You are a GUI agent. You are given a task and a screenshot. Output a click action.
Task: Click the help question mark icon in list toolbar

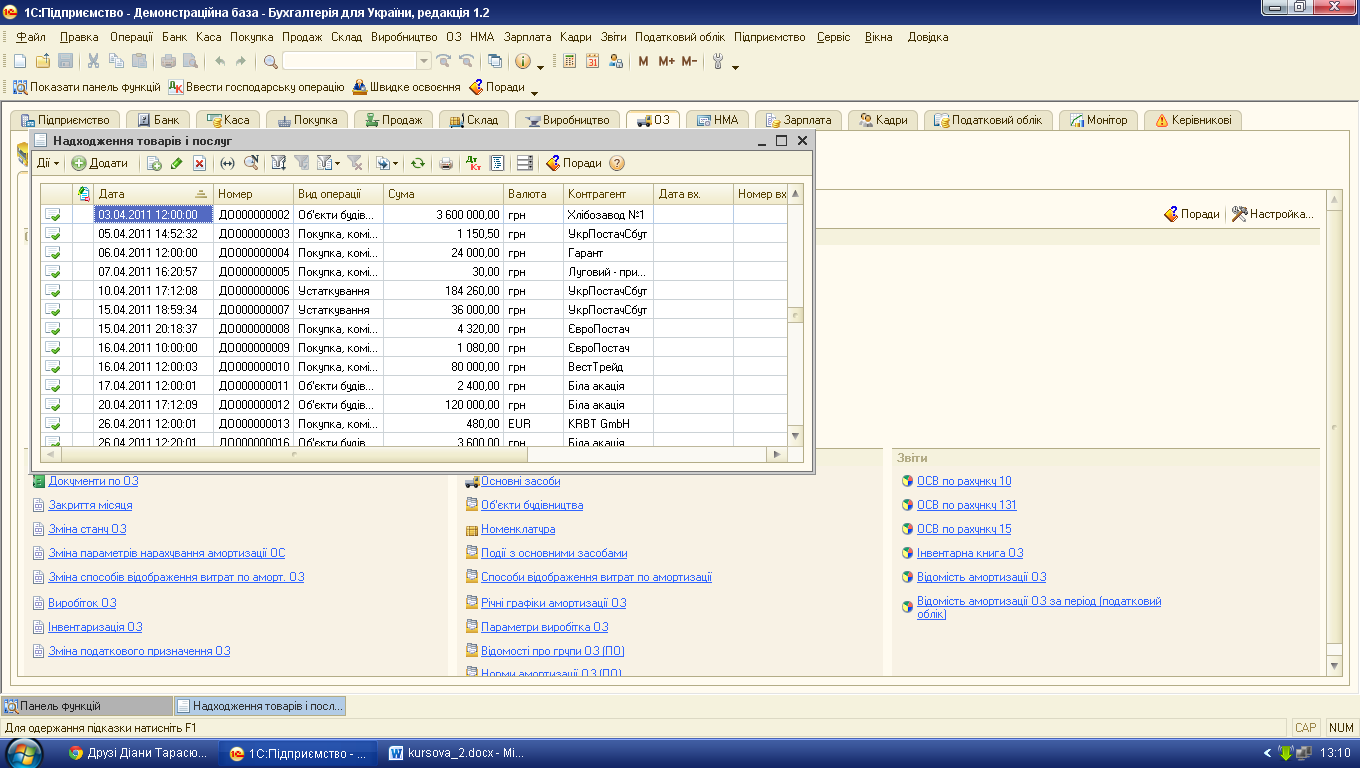(617, 163)
